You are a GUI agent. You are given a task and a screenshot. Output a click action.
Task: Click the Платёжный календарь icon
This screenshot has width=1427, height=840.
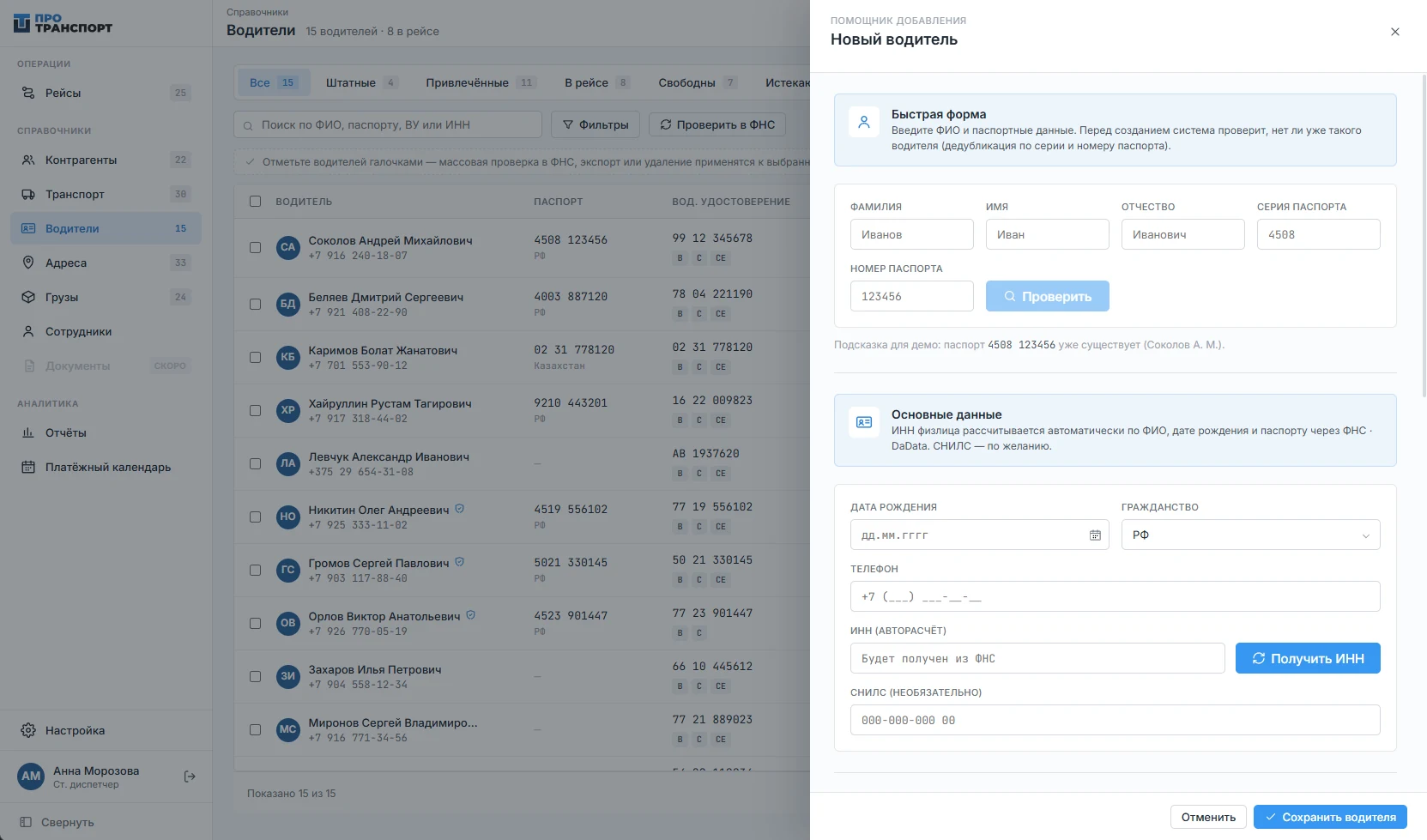pos(28,467)
